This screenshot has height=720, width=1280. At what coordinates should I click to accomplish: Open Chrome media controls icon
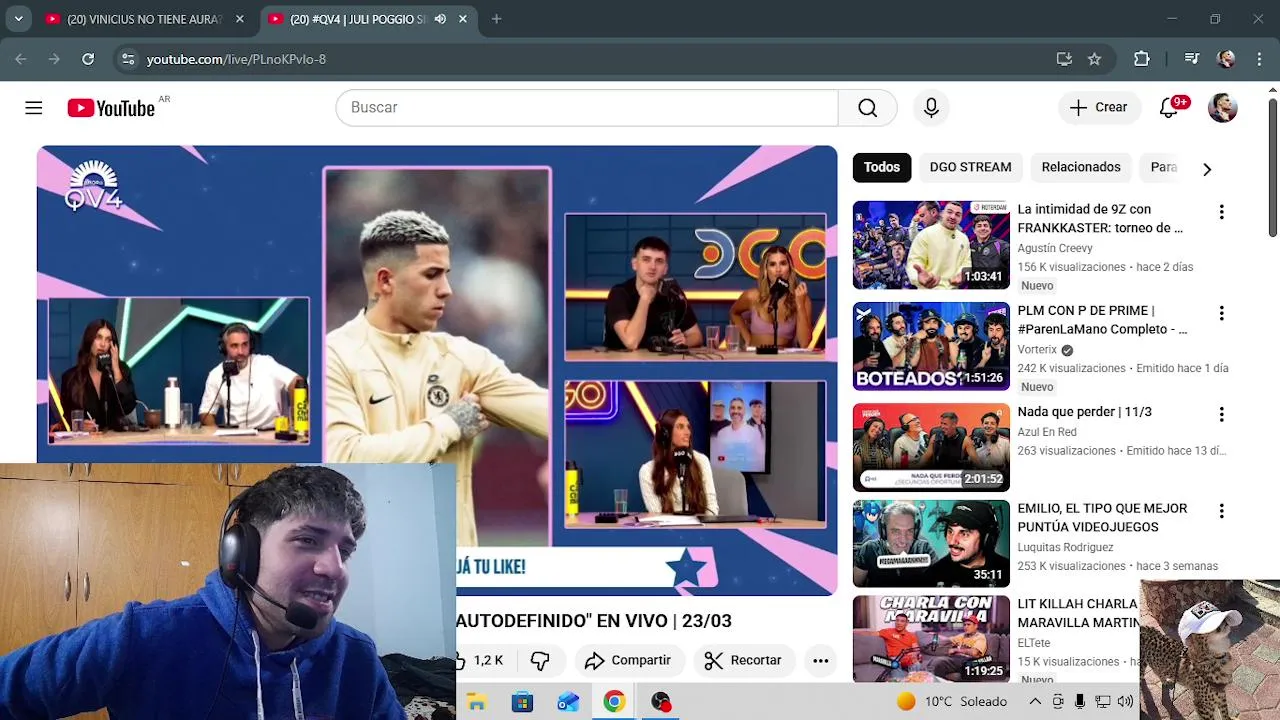[1191, 59]
